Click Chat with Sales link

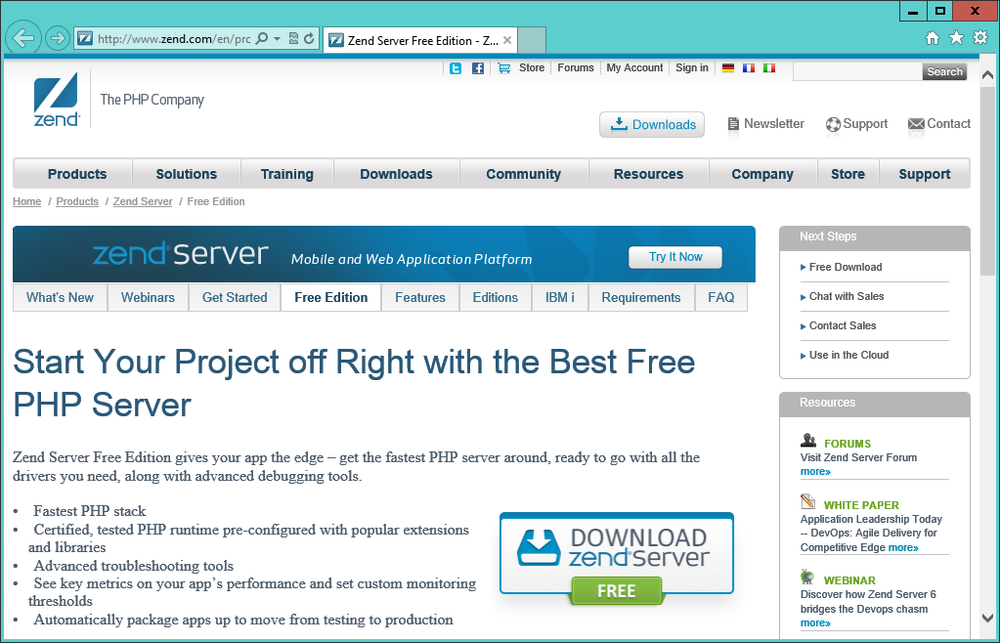pyautogui.click(x=846, y=297)
